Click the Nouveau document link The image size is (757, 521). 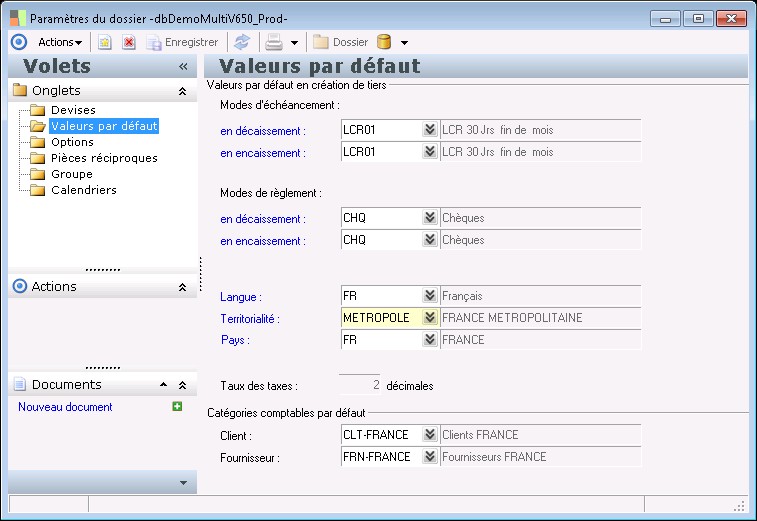click(x=65, y=407)
